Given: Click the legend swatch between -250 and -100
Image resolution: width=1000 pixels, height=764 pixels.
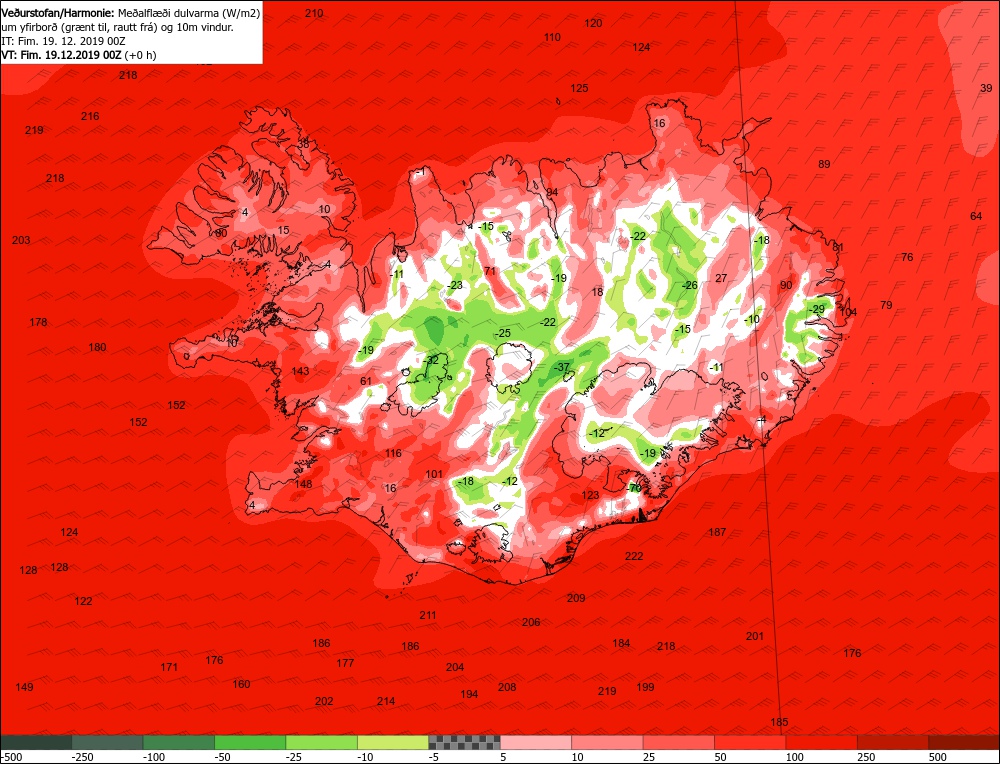Looking at the screenshot, I should coord(108,742).
